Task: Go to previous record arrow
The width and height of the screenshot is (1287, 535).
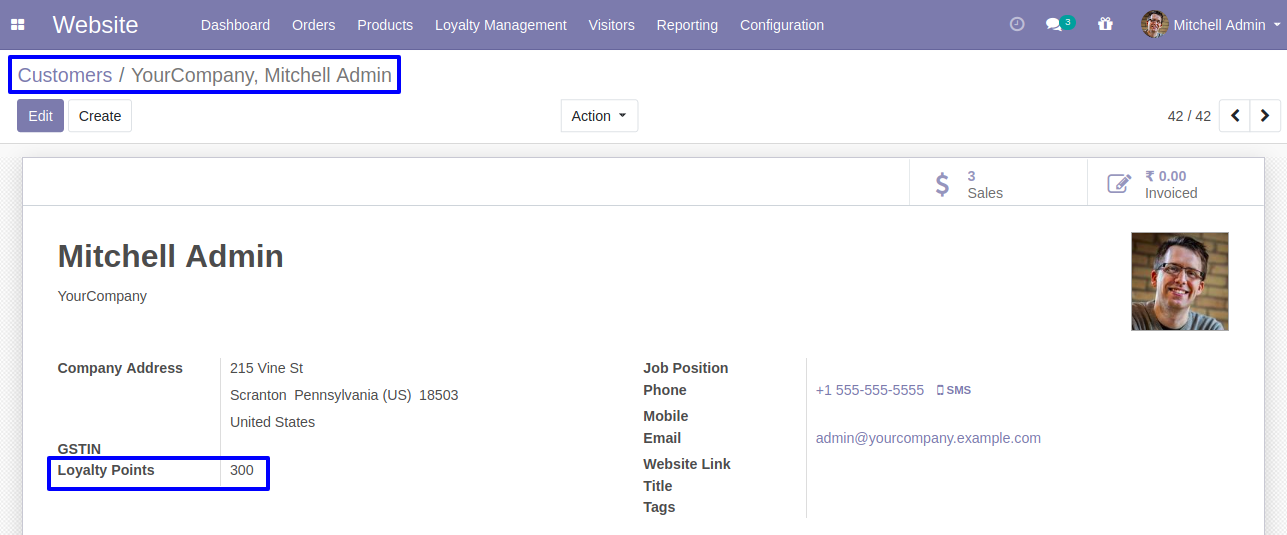Action: (x=1235, y=116)
